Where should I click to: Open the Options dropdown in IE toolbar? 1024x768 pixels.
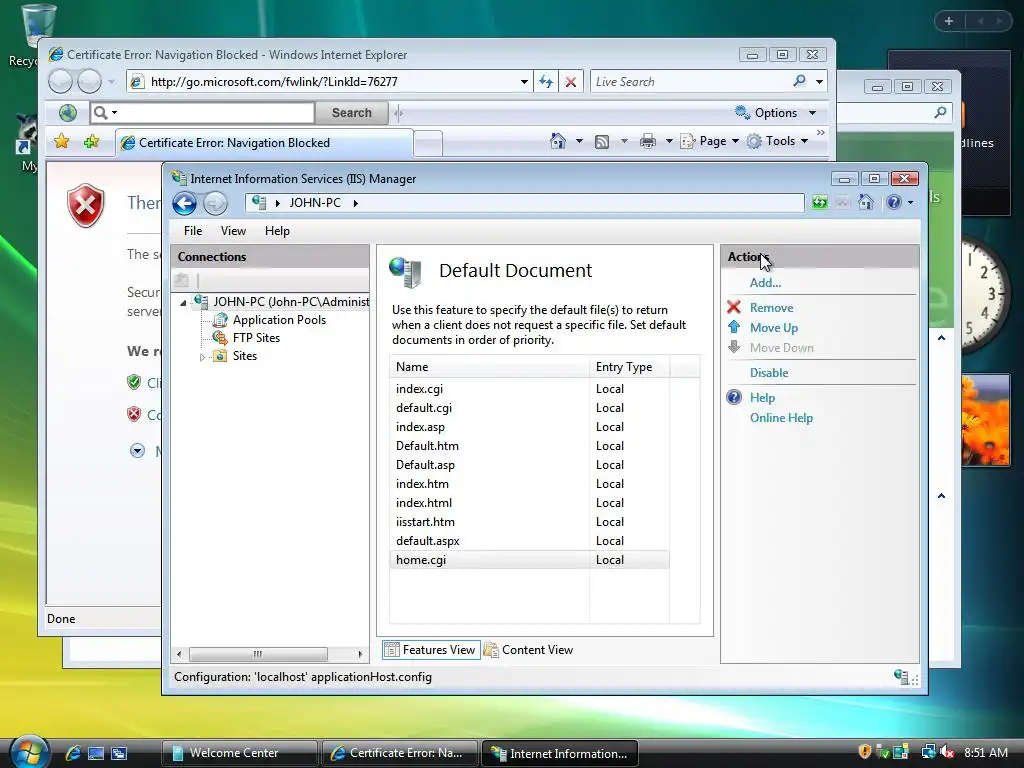pyautogui.click(x=776, y=113)
